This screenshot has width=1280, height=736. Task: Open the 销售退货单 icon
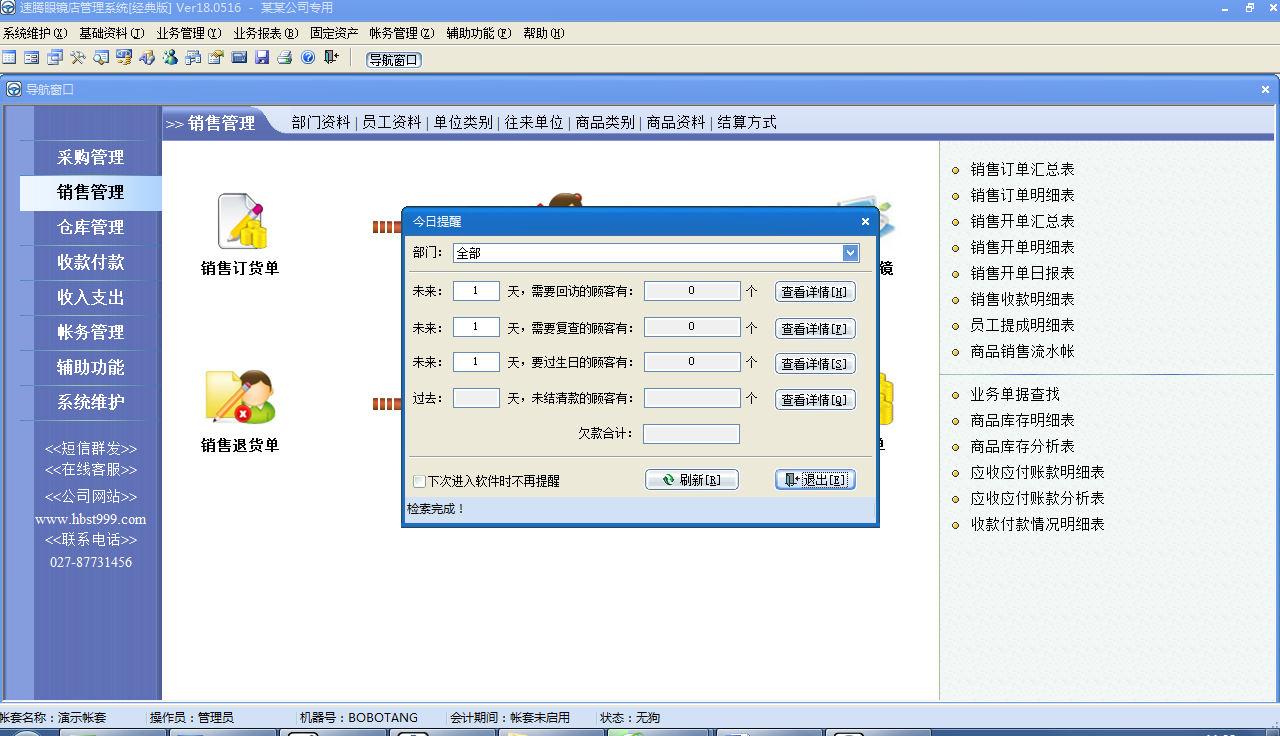click(241, 397)
